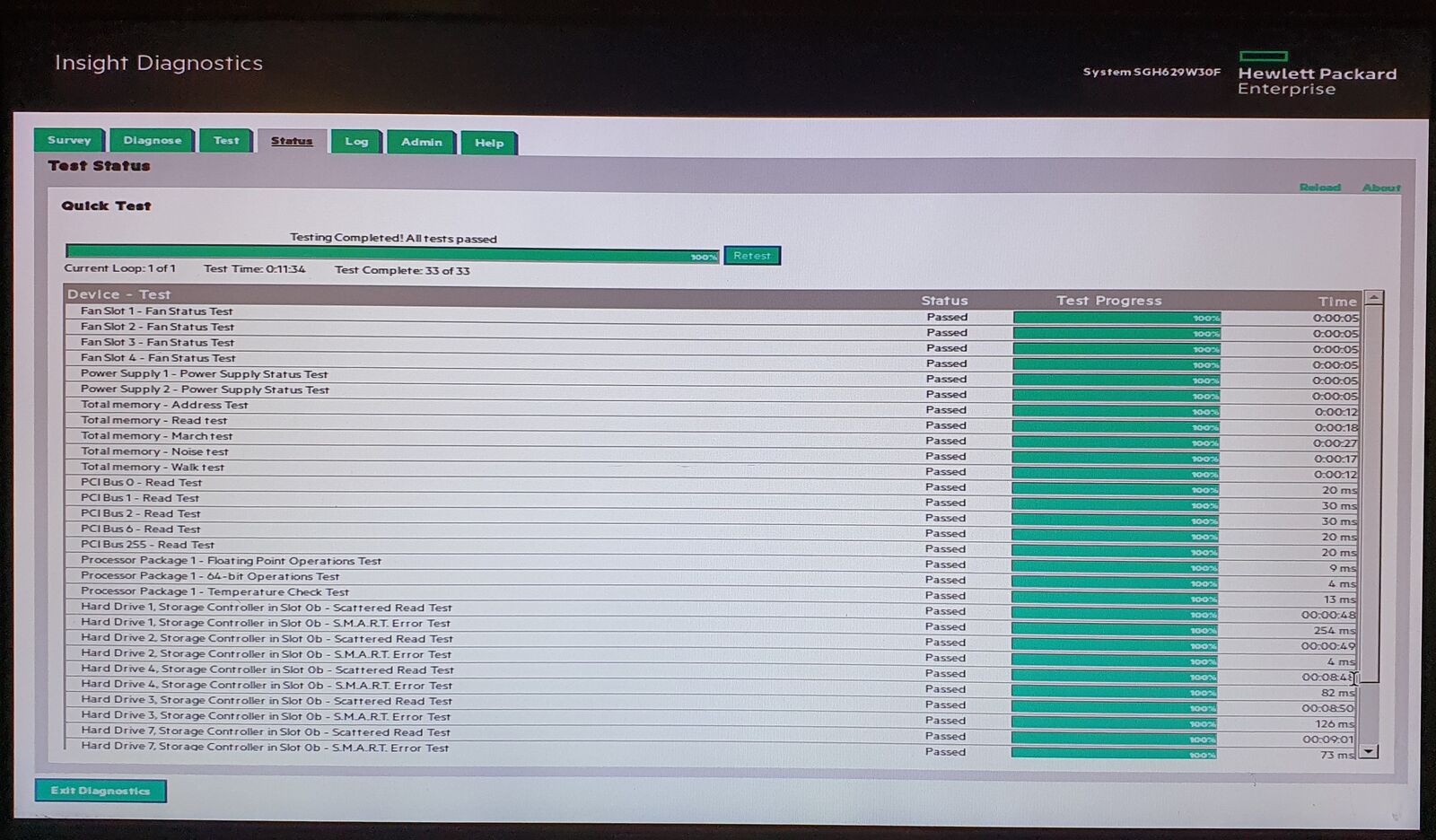The width and height of the screenshot is (1436, 840).
Task: Open the Survey tab
Action: (x=69, y=141)
